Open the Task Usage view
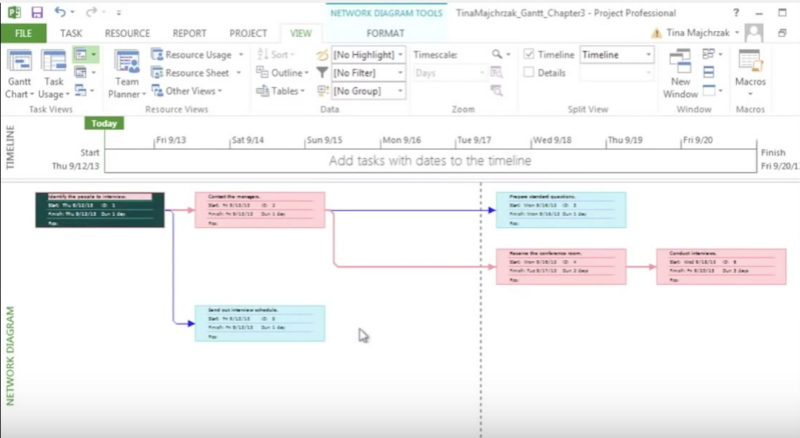The width and height of the screenshot is (800, 438). pos(53,74)
